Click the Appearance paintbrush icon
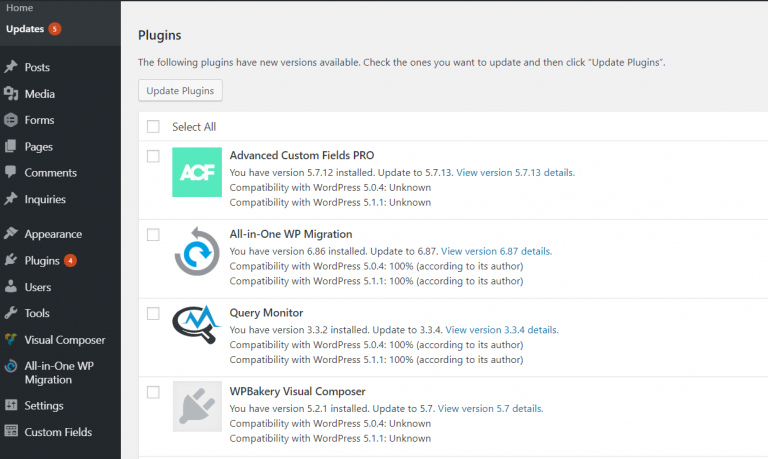The height and width of the screenshot is (459, 768). coord(11,233)
